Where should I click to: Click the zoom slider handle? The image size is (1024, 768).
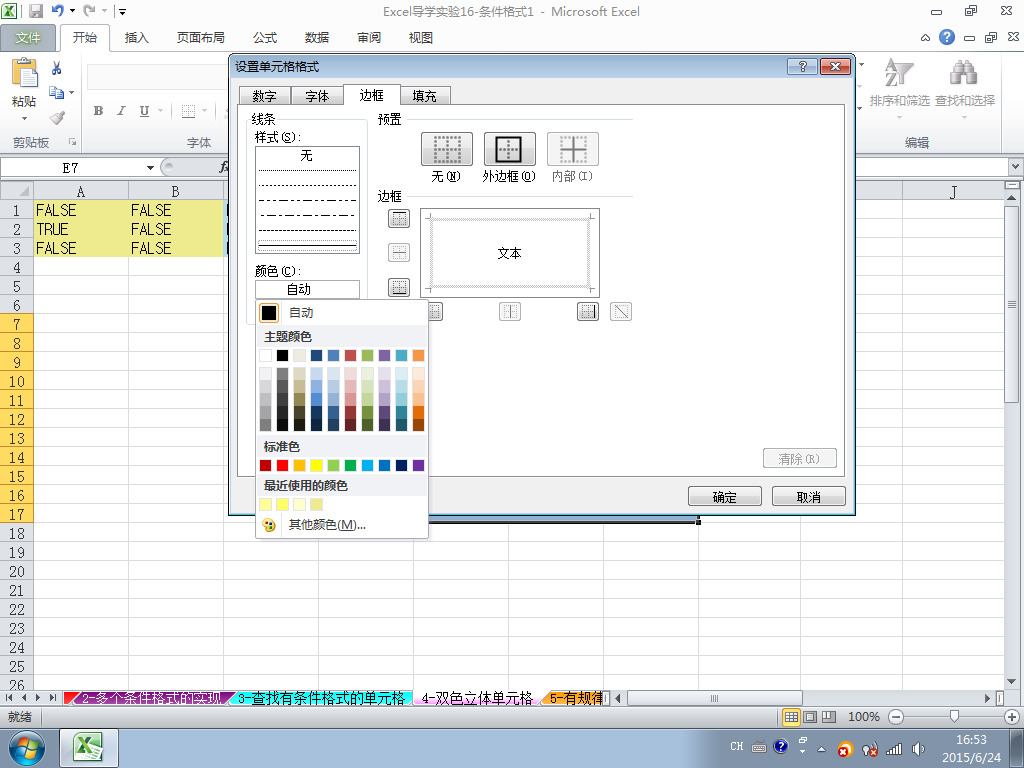point(954,717)
